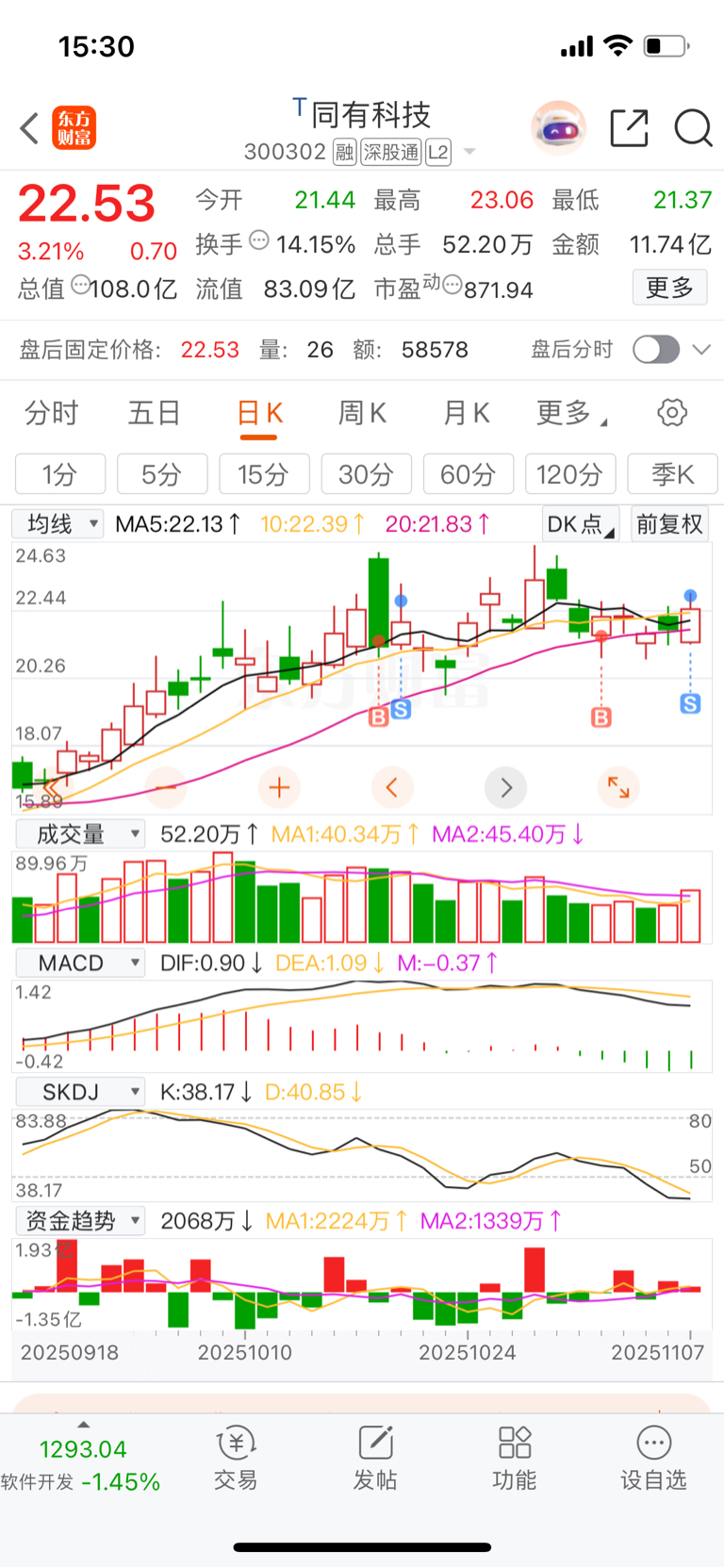Open 发帖 post icon
This screenshot has width=724, height=1568.
click(x=375, y=1458)
